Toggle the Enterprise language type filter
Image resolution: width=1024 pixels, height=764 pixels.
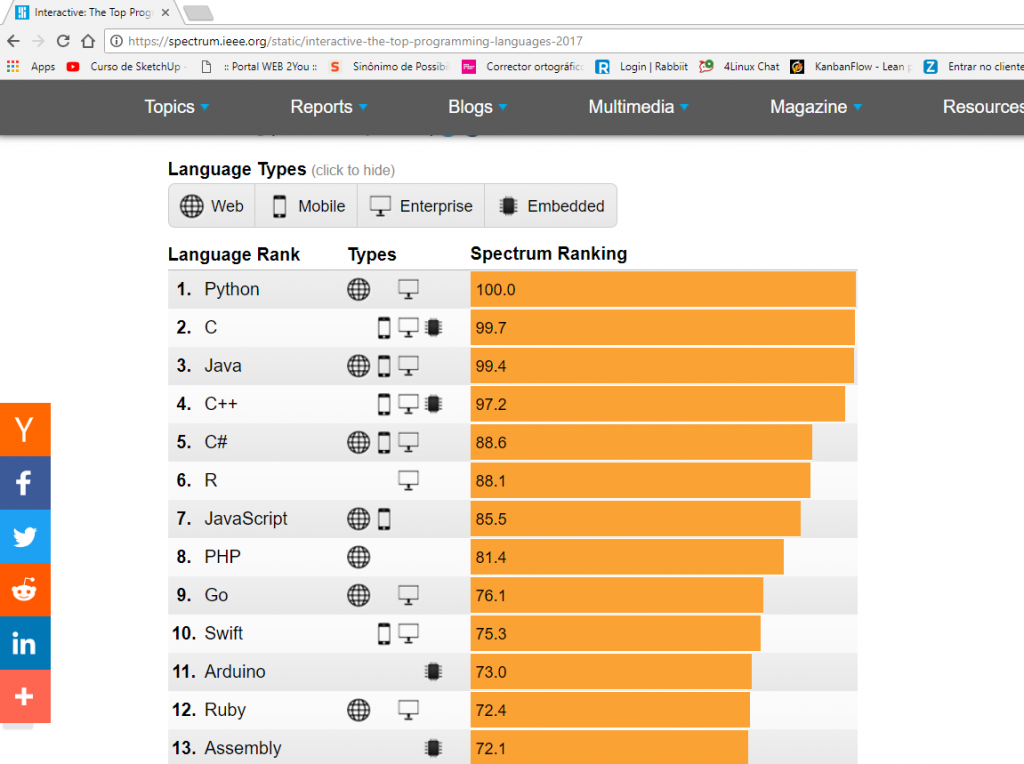[421, 206]
